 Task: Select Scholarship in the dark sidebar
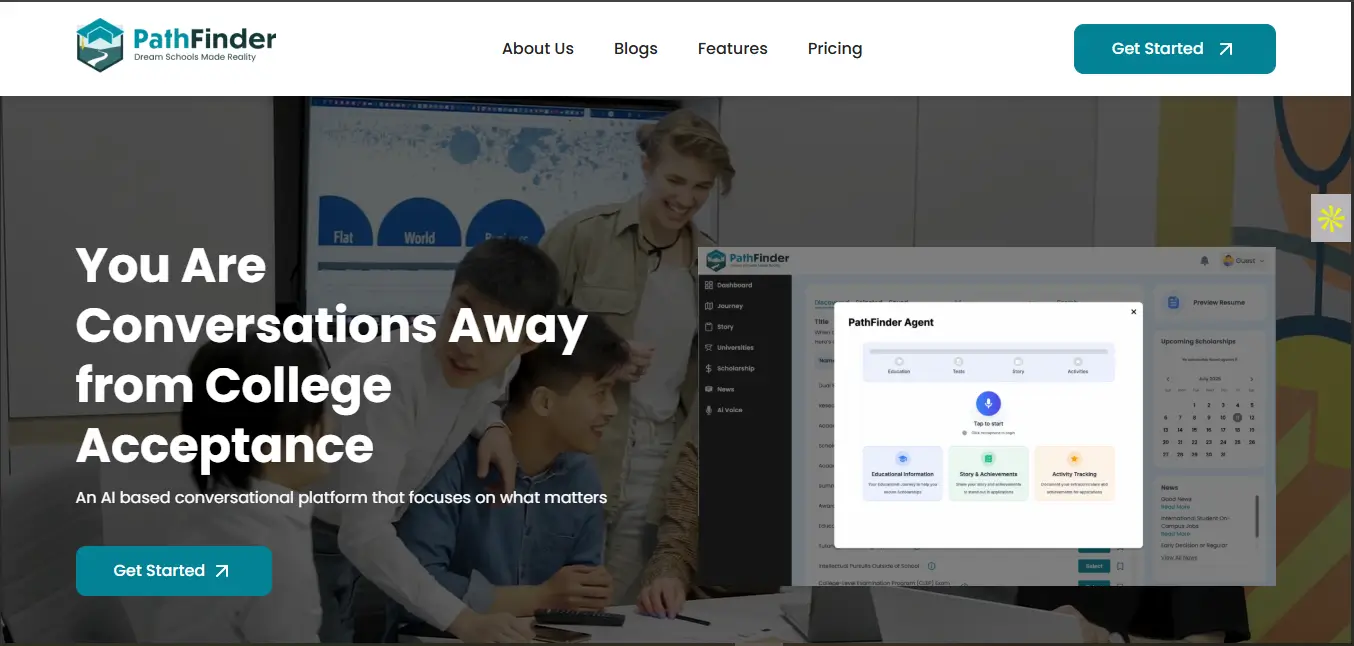coord(735,368)
